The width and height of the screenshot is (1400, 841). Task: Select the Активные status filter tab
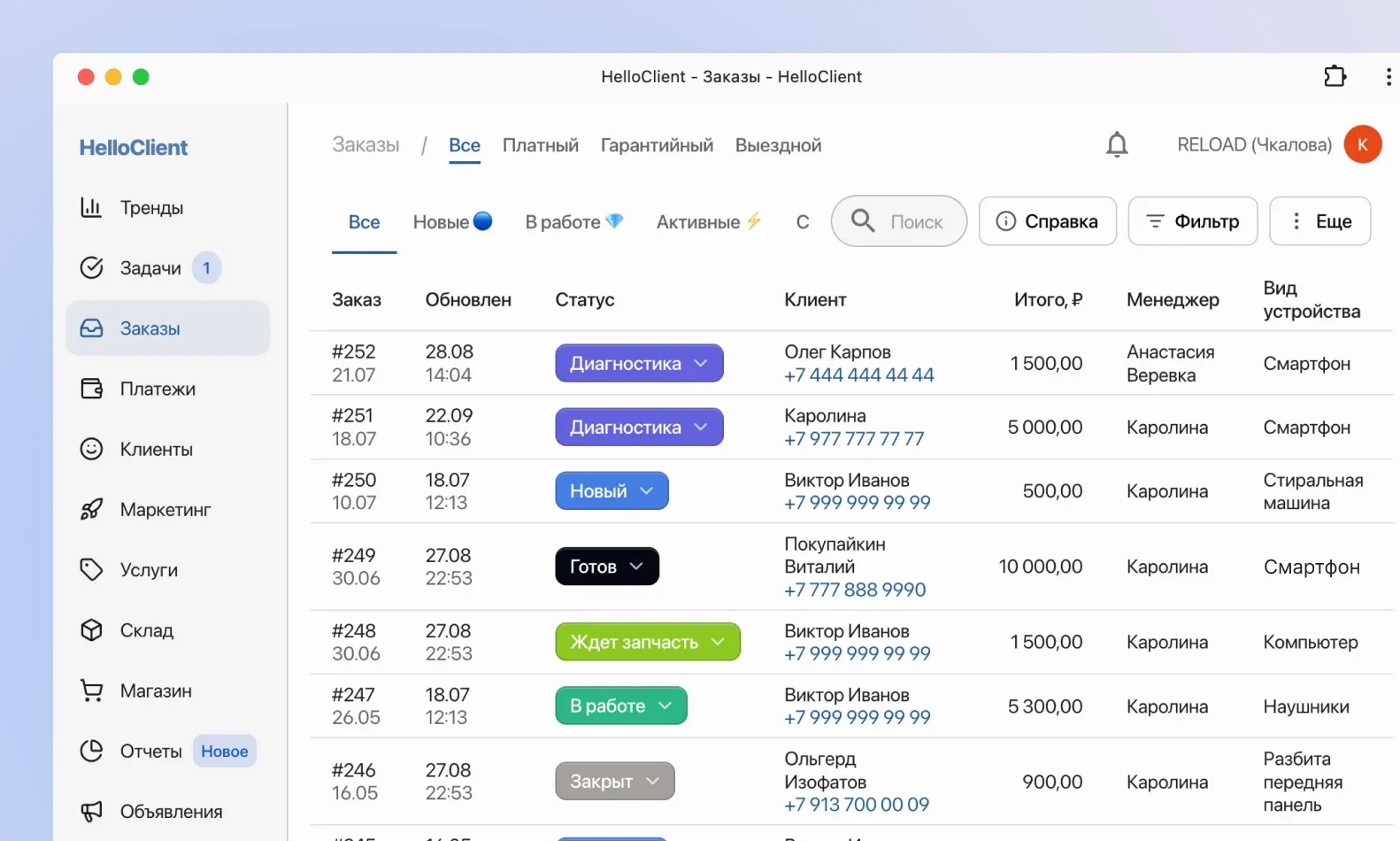point(709,222)
